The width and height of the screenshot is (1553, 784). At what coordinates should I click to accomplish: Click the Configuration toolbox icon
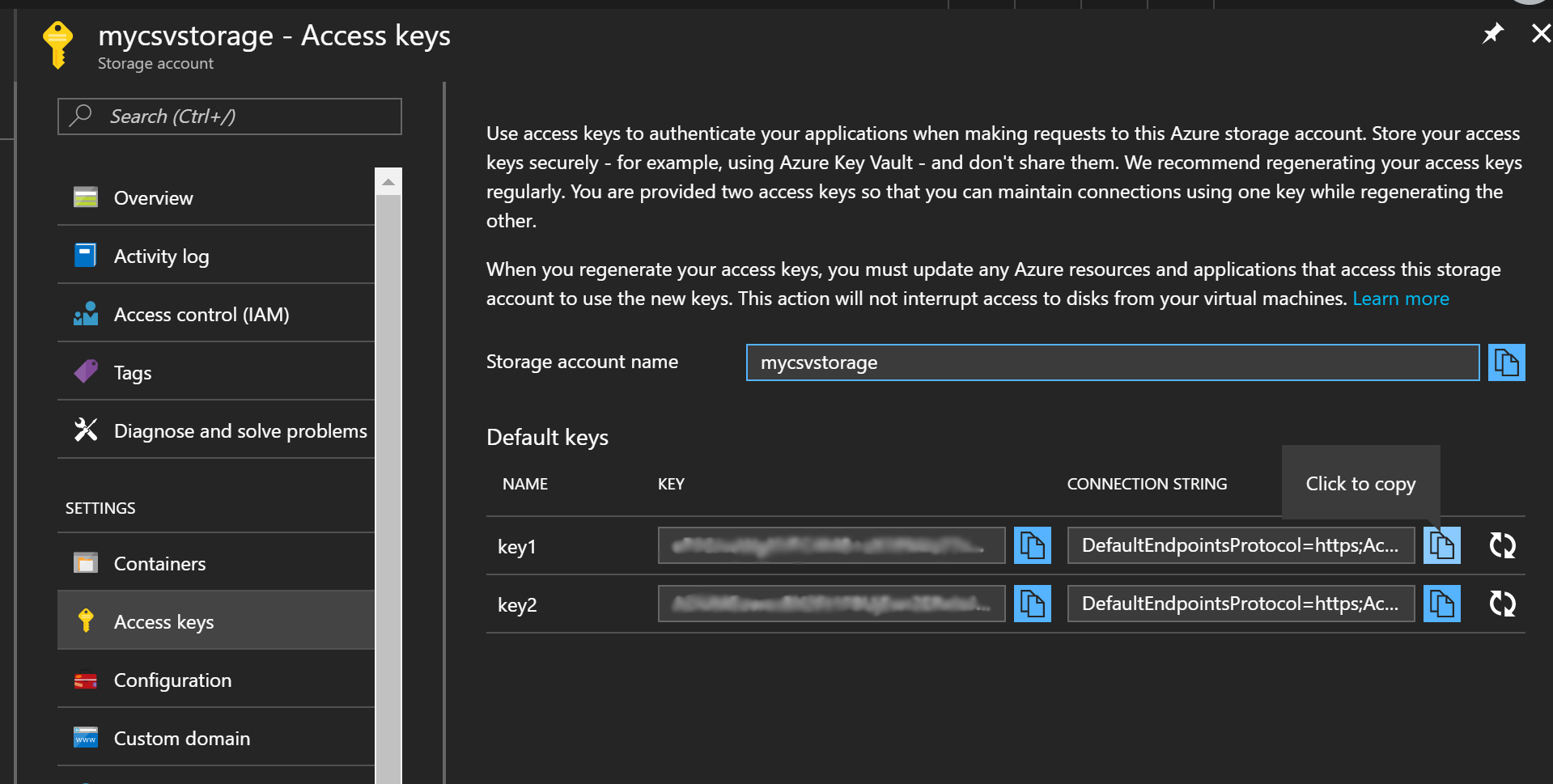point(86,680)
